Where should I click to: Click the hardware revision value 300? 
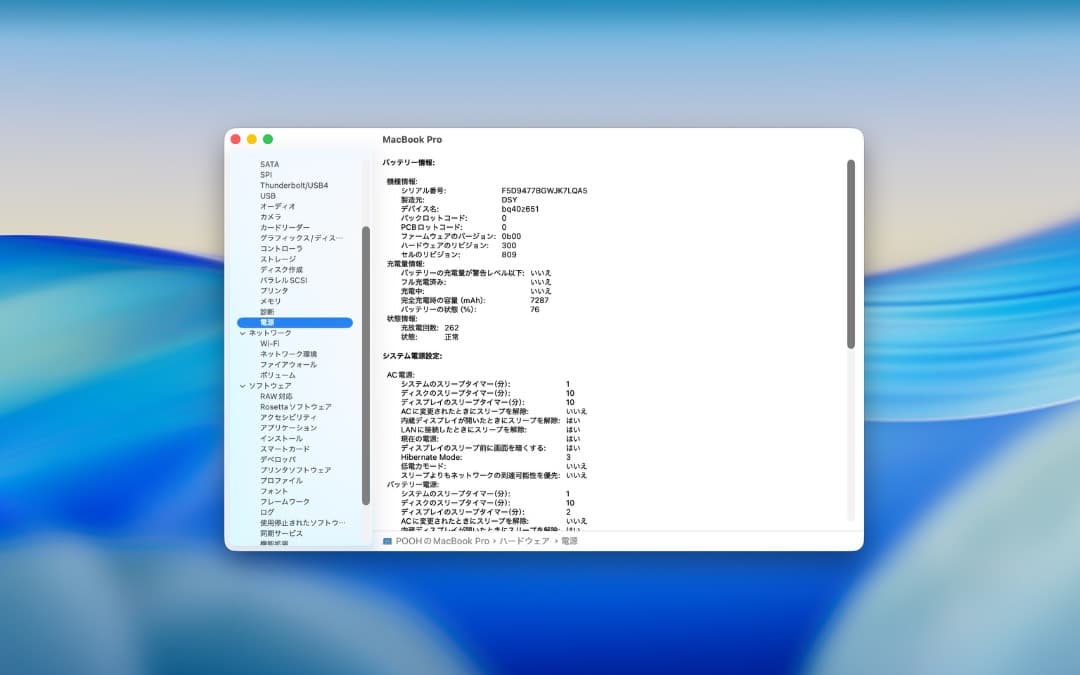509,246
